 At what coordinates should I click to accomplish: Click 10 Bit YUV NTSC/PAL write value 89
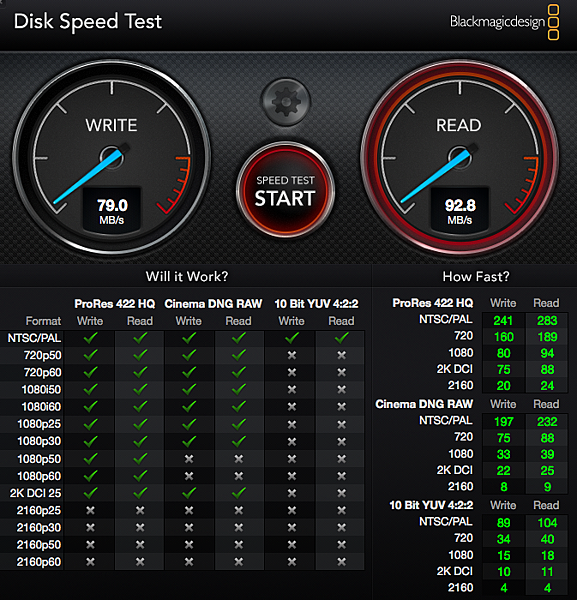(504, 523)
